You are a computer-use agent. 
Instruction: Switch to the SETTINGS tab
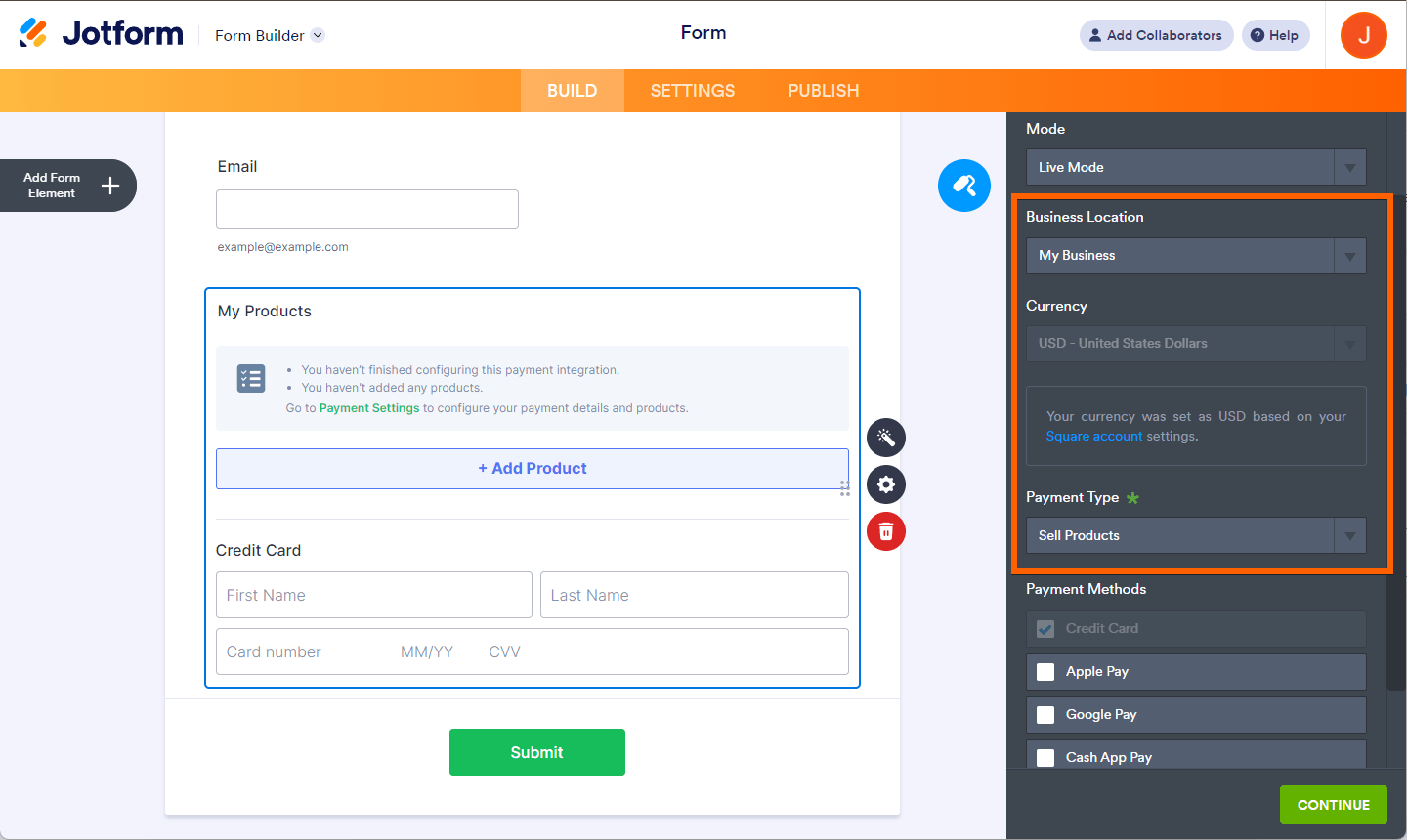tap(693, 91)
